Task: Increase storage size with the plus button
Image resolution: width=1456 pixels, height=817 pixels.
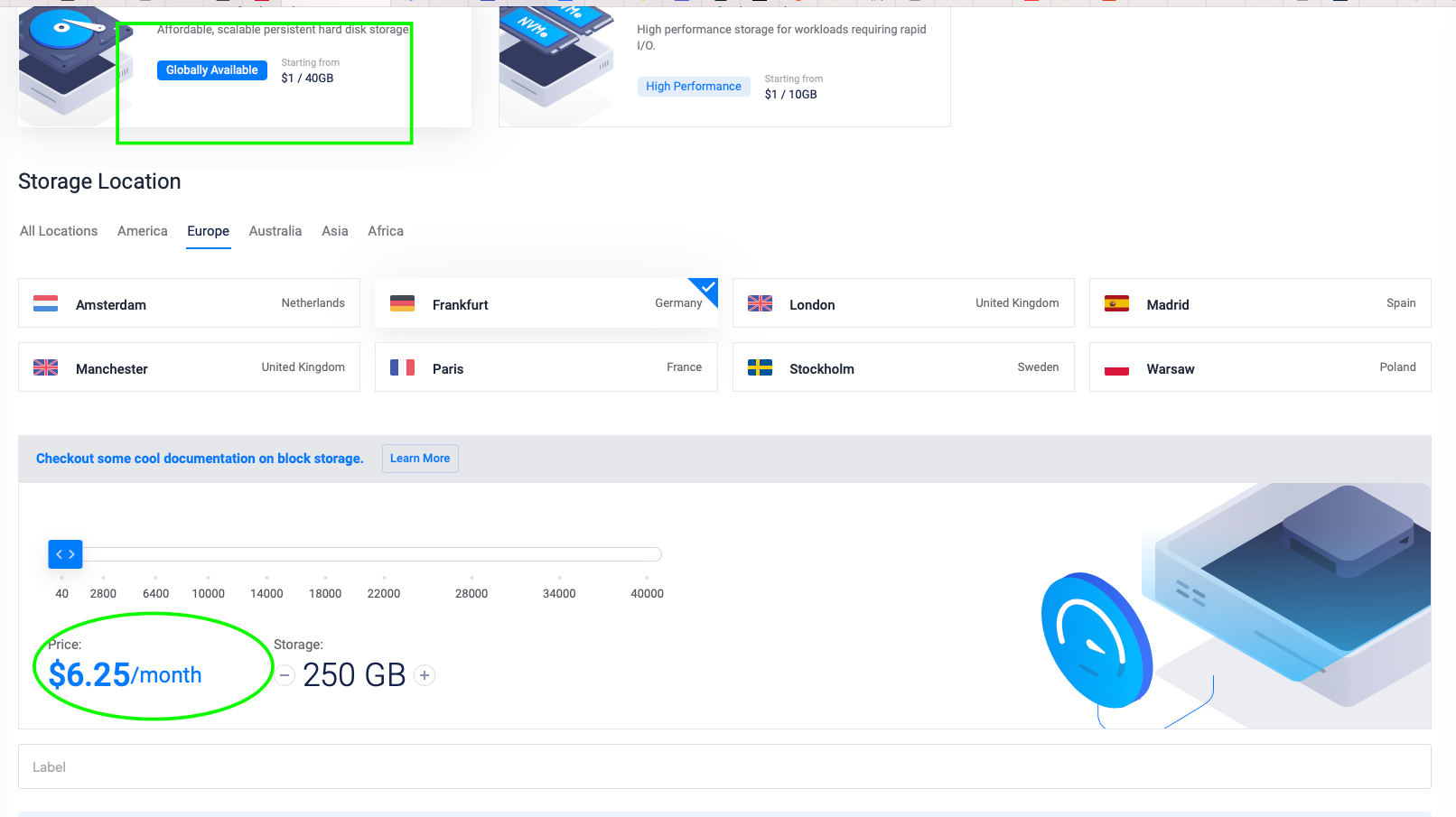Action: [425, 675]
